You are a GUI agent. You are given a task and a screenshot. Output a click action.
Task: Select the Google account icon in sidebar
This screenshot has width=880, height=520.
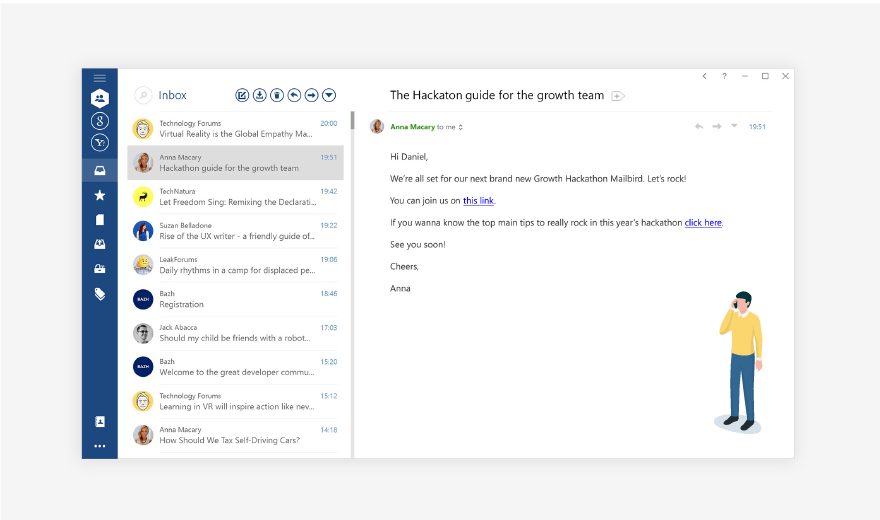tap(99, 121)
